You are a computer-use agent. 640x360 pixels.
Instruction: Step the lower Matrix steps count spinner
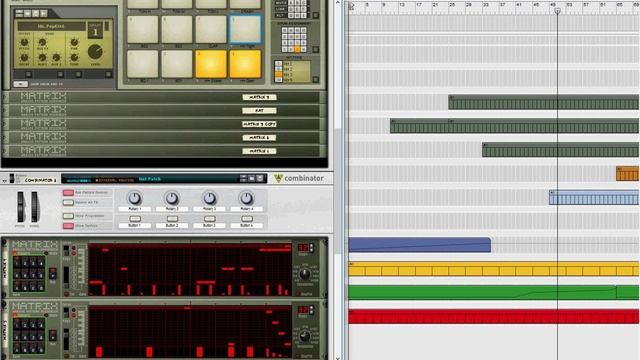(x=311, y=310)
